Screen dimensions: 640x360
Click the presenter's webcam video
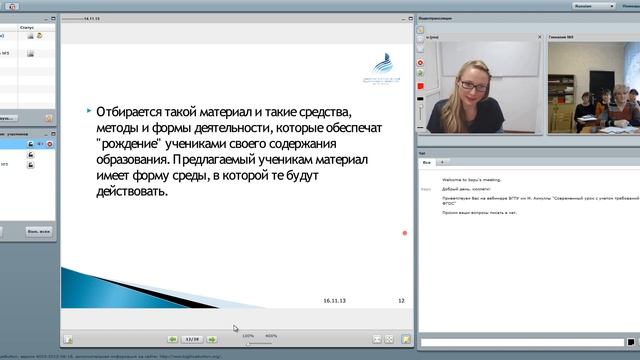[483, 87]
